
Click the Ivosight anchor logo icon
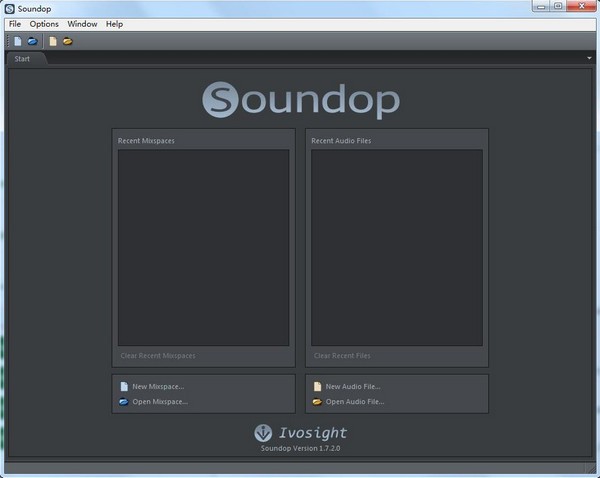(x=263, y=433)
